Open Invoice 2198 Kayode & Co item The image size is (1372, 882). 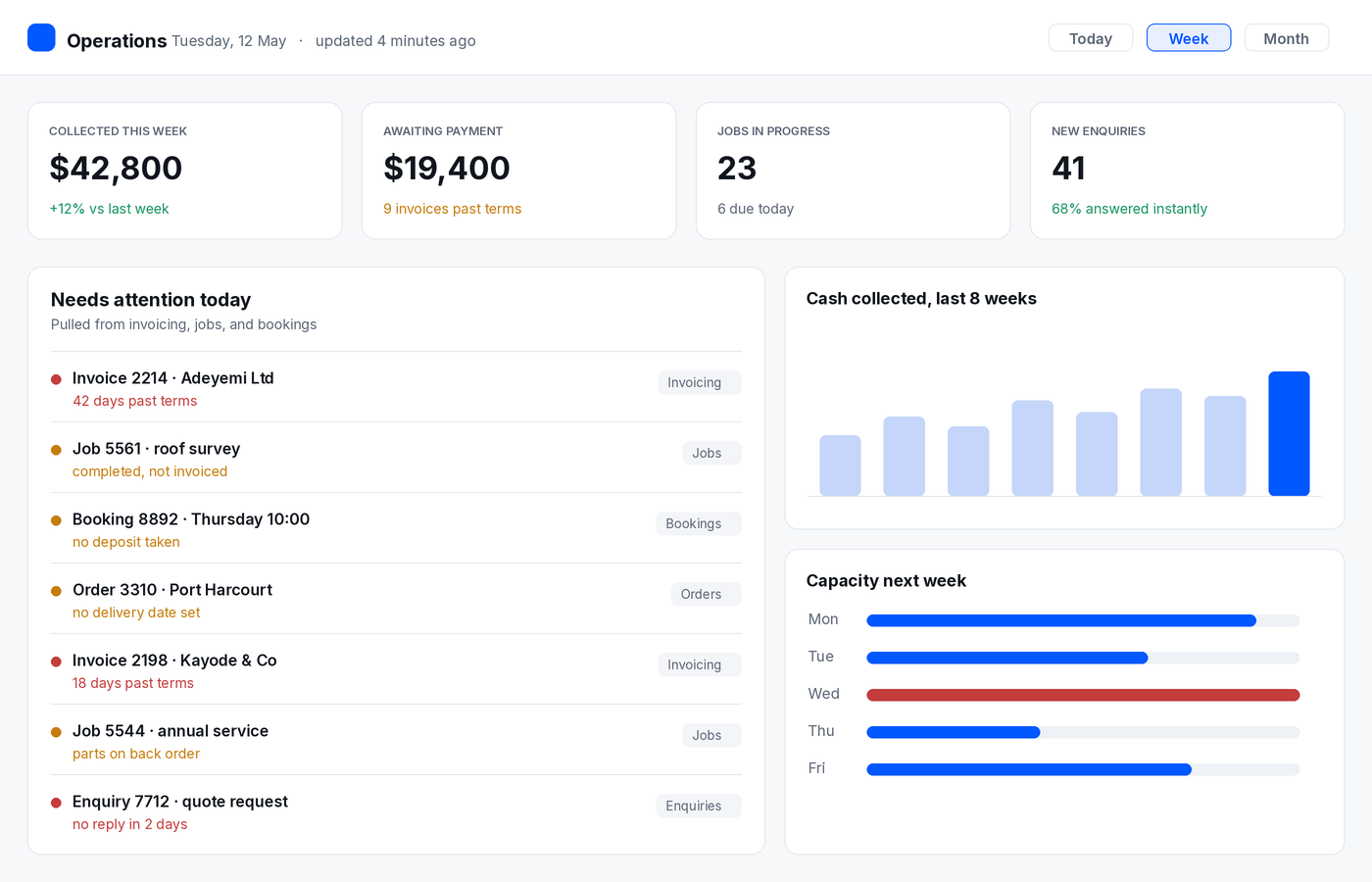[396, 669]
